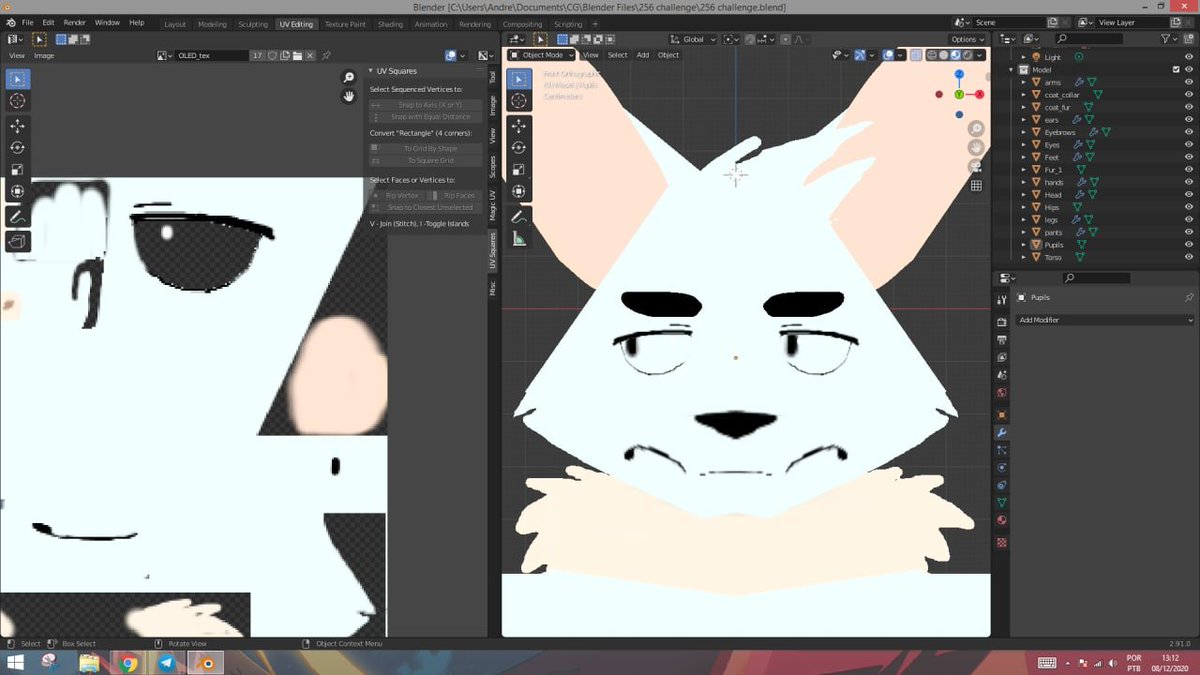Activate the Rotate tool

(x=519, y=147)
